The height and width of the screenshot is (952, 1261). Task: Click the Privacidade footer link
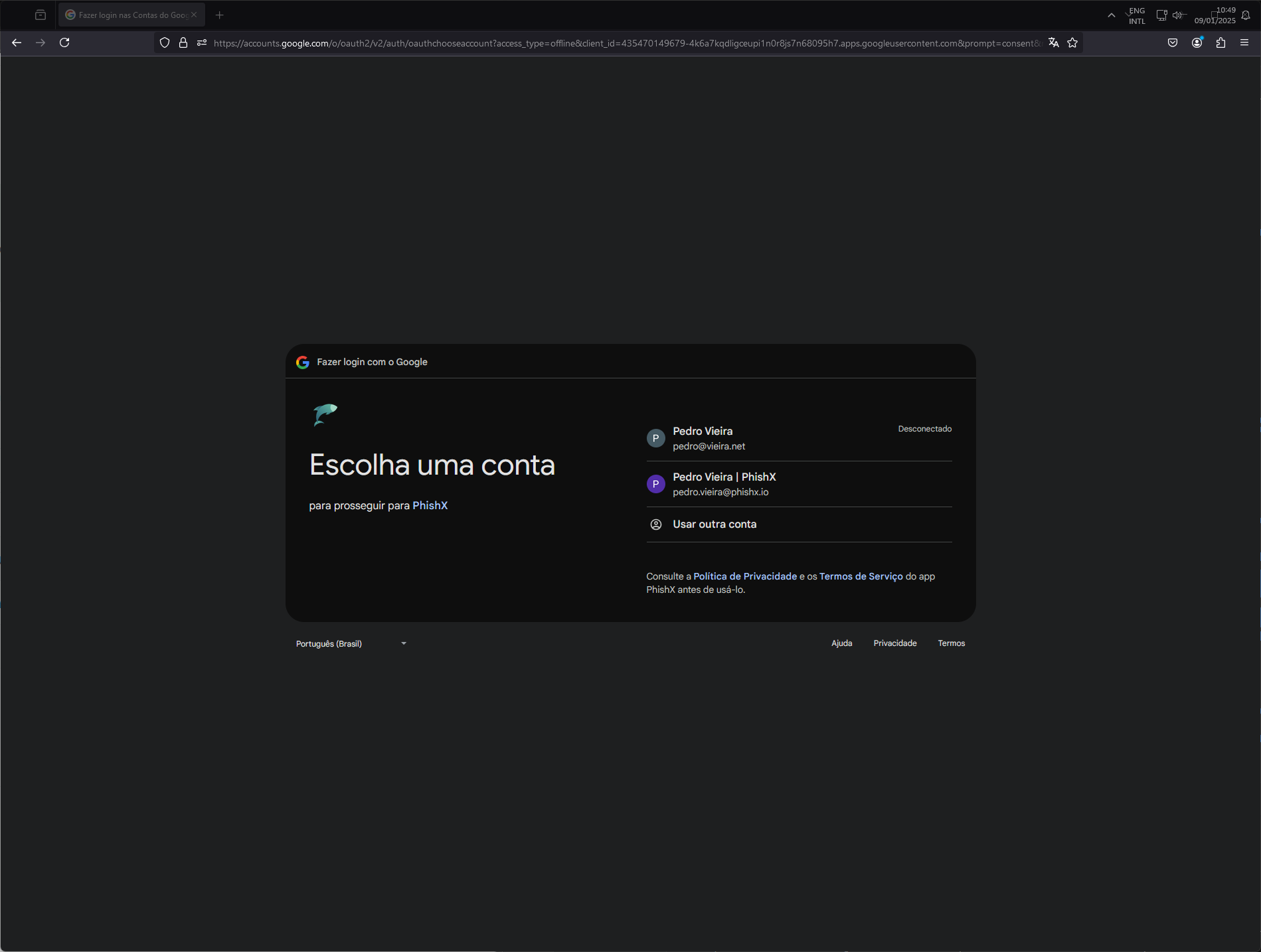tap(894, 643)
